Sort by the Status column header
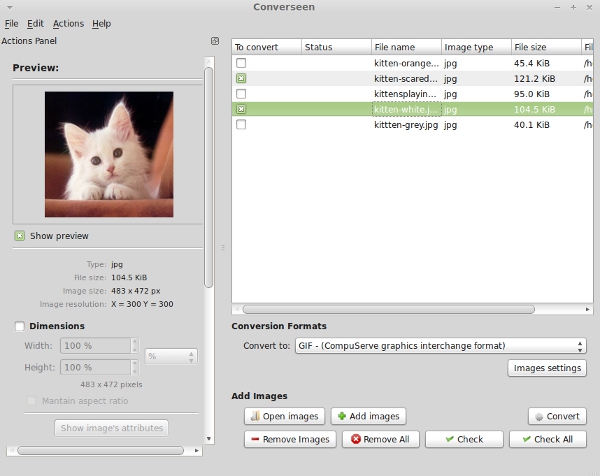Viewport: 600px width, 476px height. 336,47
